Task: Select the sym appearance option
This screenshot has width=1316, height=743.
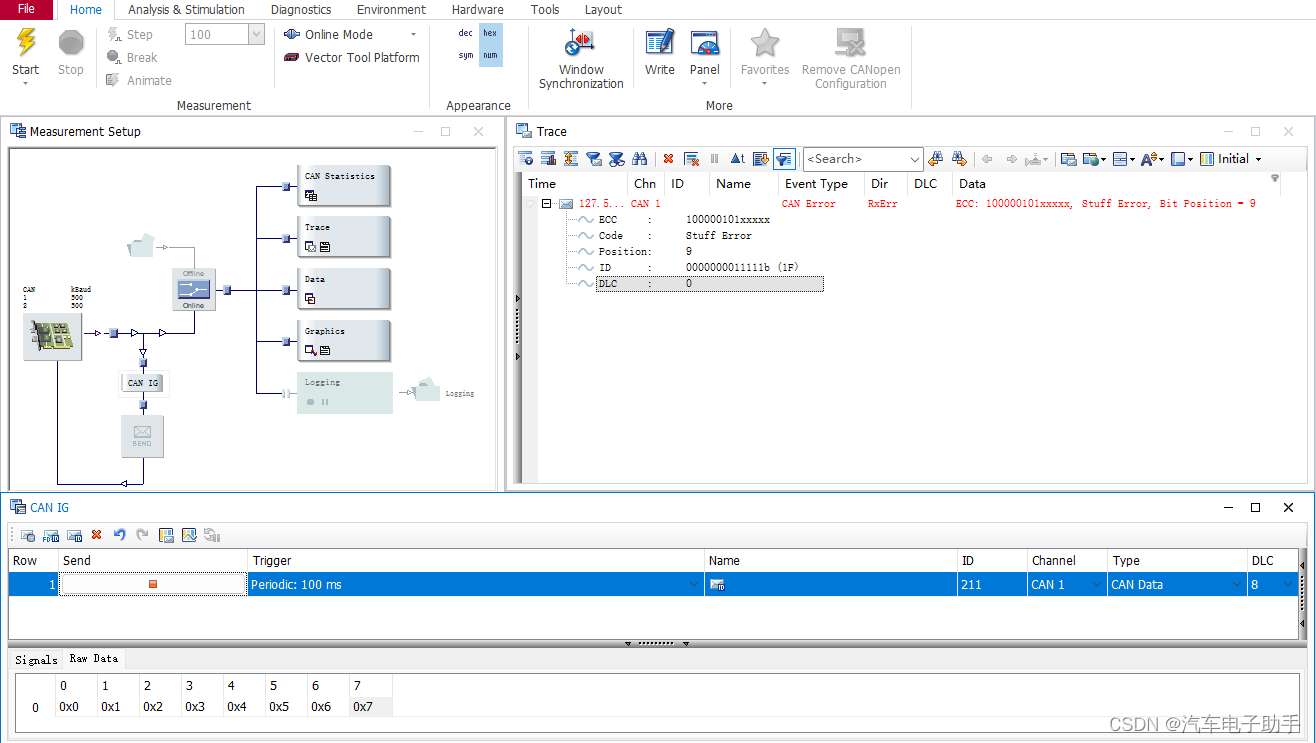Action: (x=465, y=56)
